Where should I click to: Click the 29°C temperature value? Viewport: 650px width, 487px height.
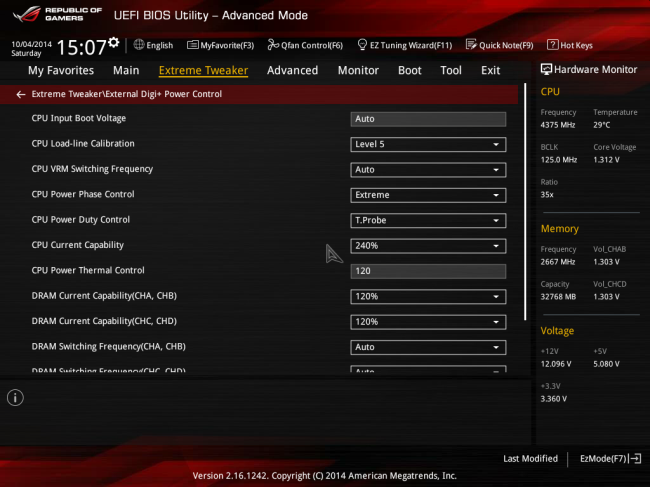[x=601, y=125]
